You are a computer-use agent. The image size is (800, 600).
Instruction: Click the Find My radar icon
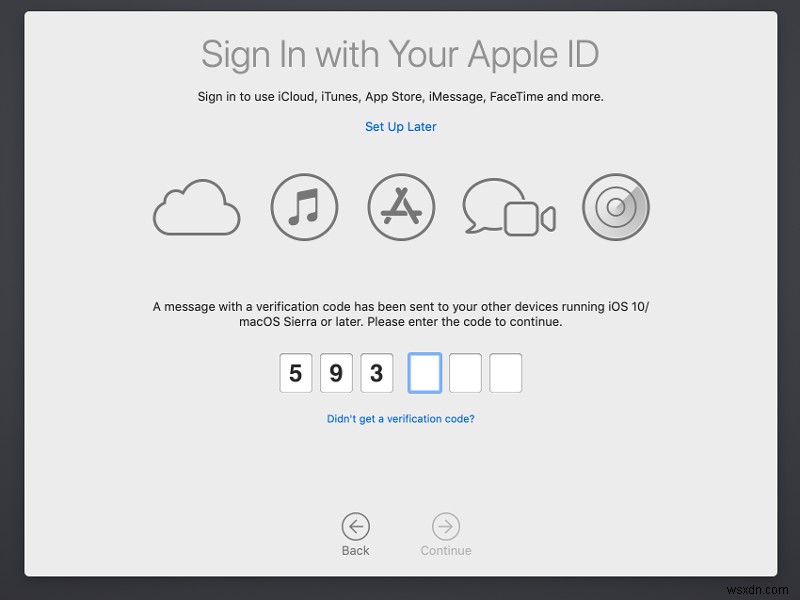click(616, 207)
